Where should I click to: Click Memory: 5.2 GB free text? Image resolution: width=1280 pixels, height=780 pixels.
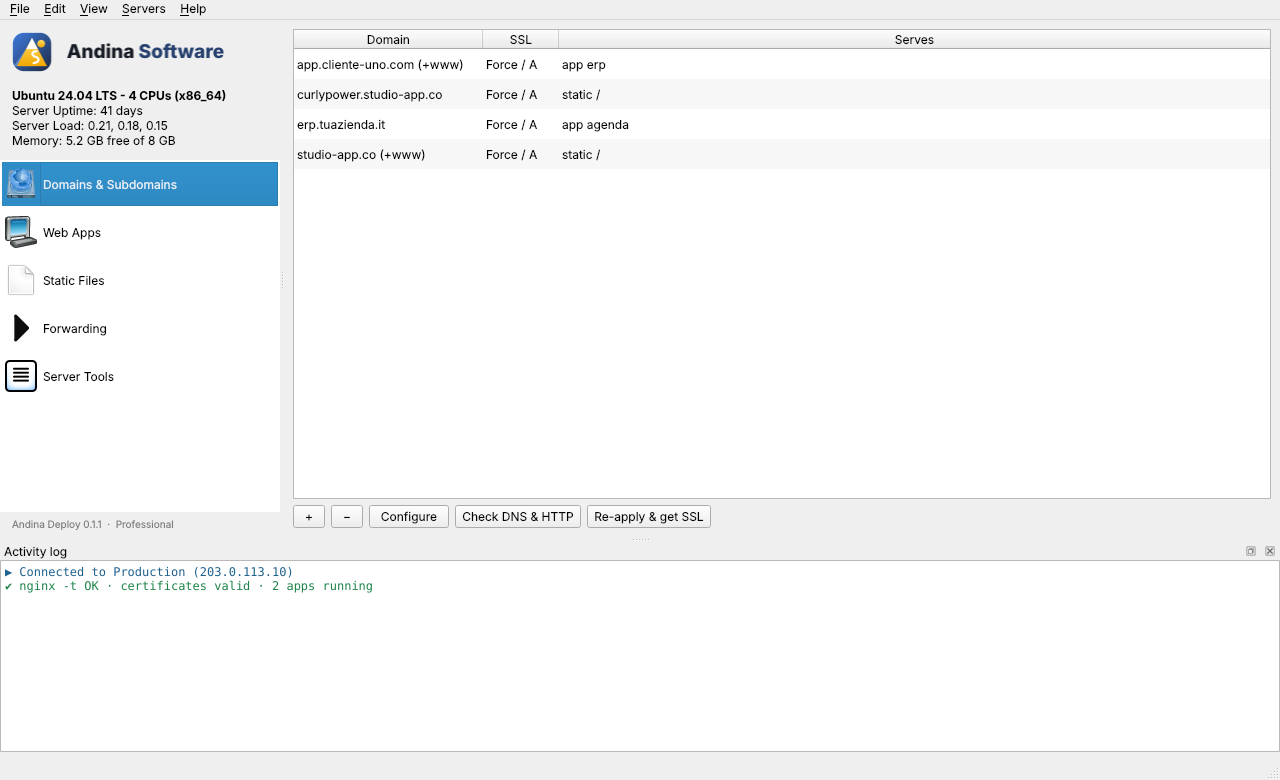[x=93, y=141]
